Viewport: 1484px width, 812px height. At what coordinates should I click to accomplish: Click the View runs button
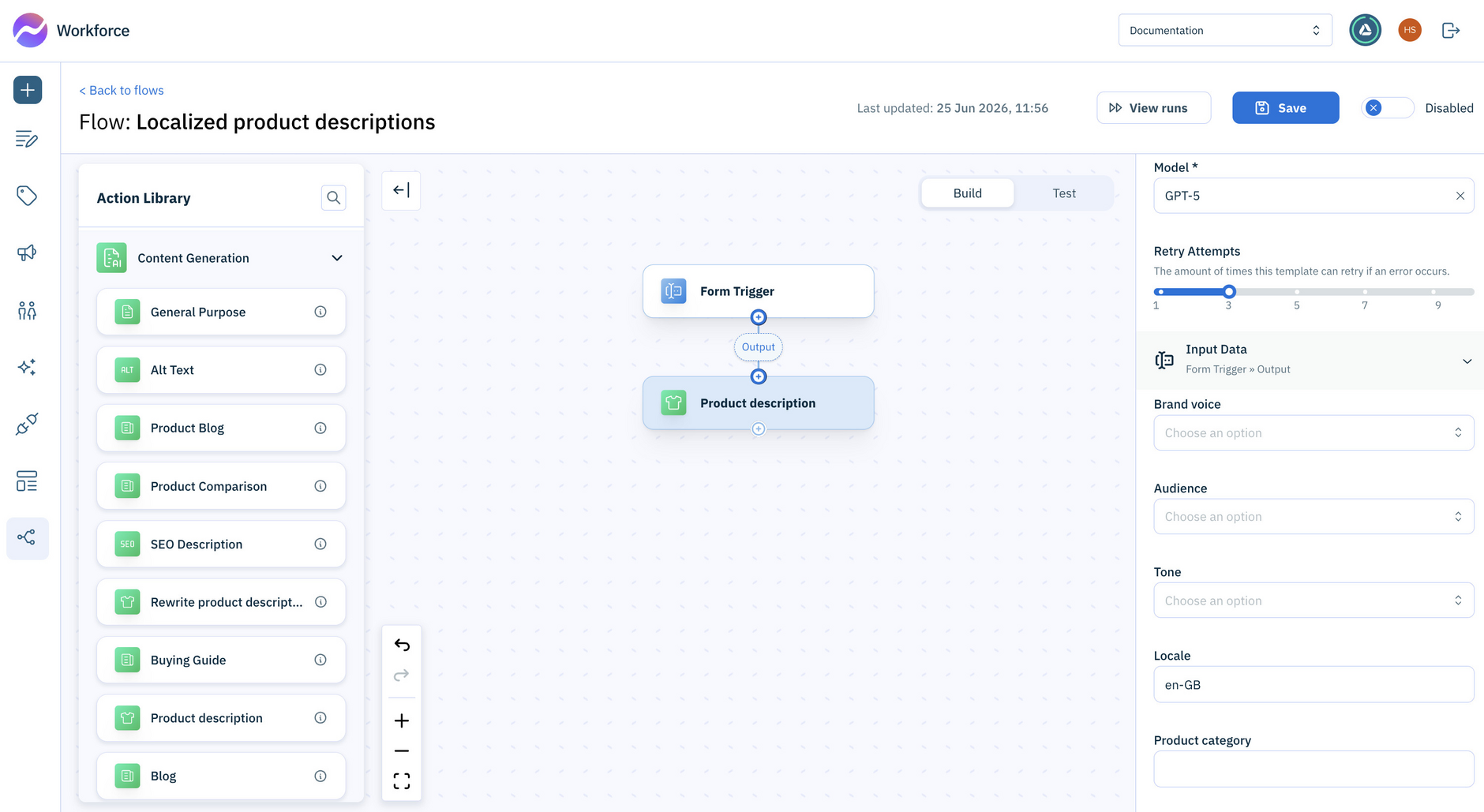click(x=1153, y=108)
